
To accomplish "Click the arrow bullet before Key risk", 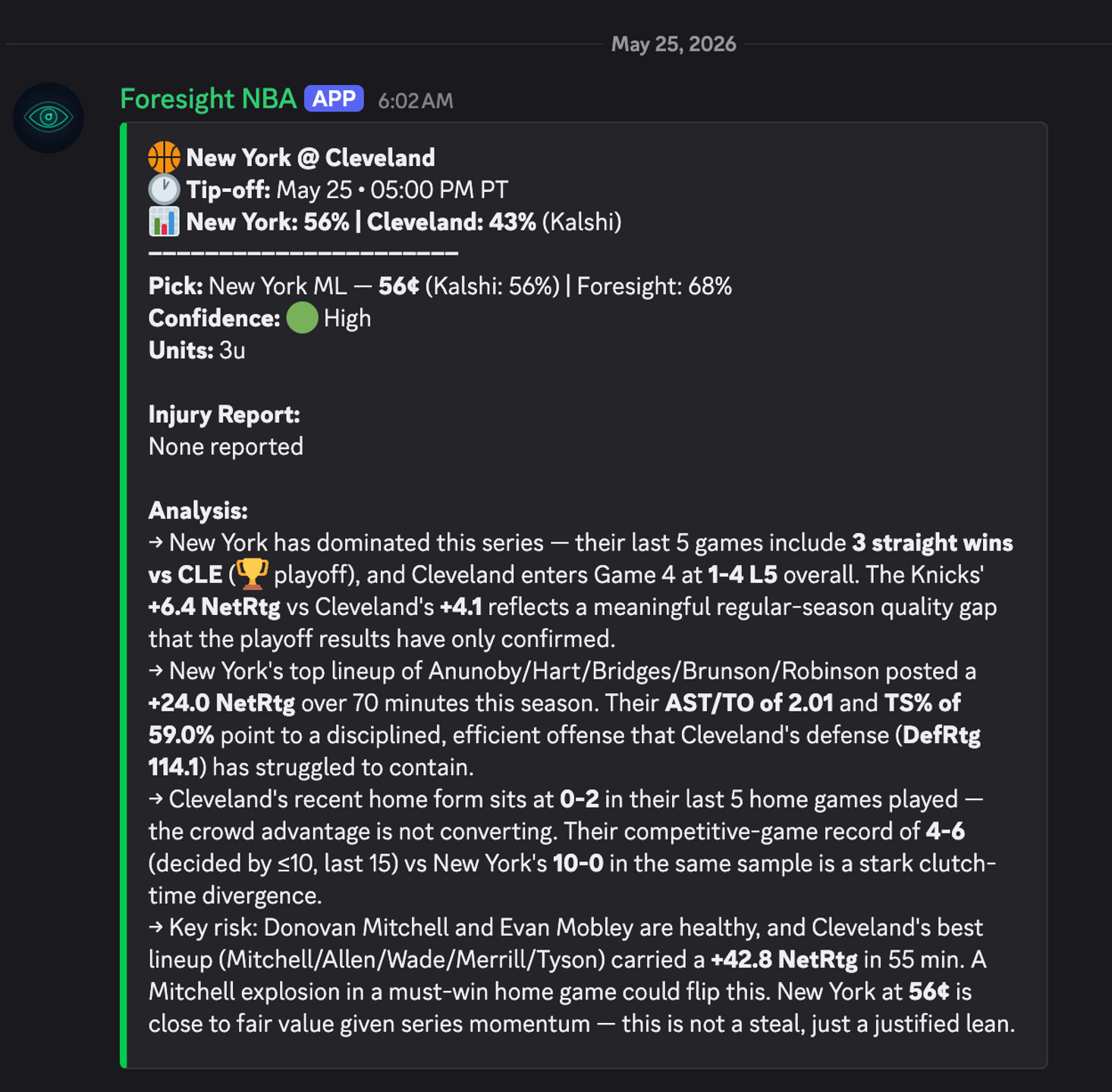I will [155, 927].
